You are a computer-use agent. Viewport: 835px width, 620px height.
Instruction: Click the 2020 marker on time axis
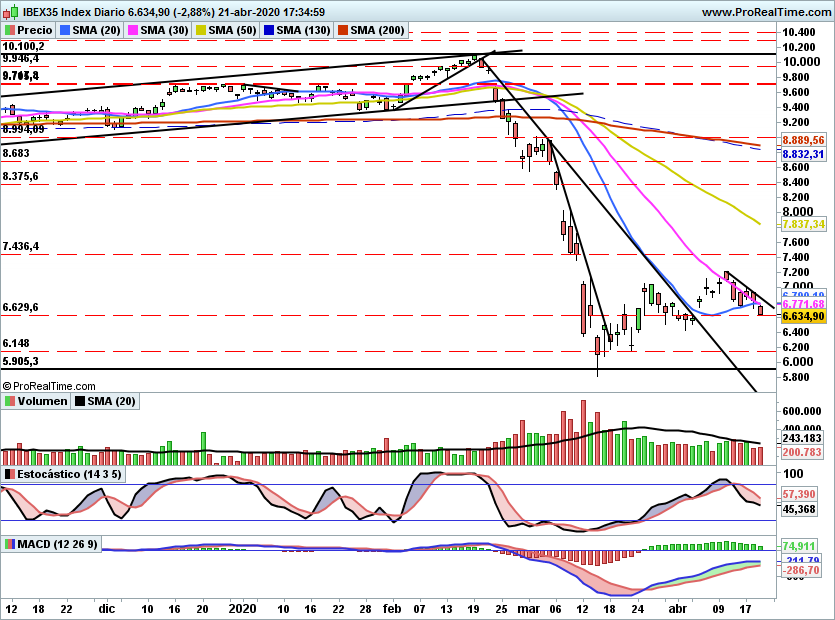[242, 608]
